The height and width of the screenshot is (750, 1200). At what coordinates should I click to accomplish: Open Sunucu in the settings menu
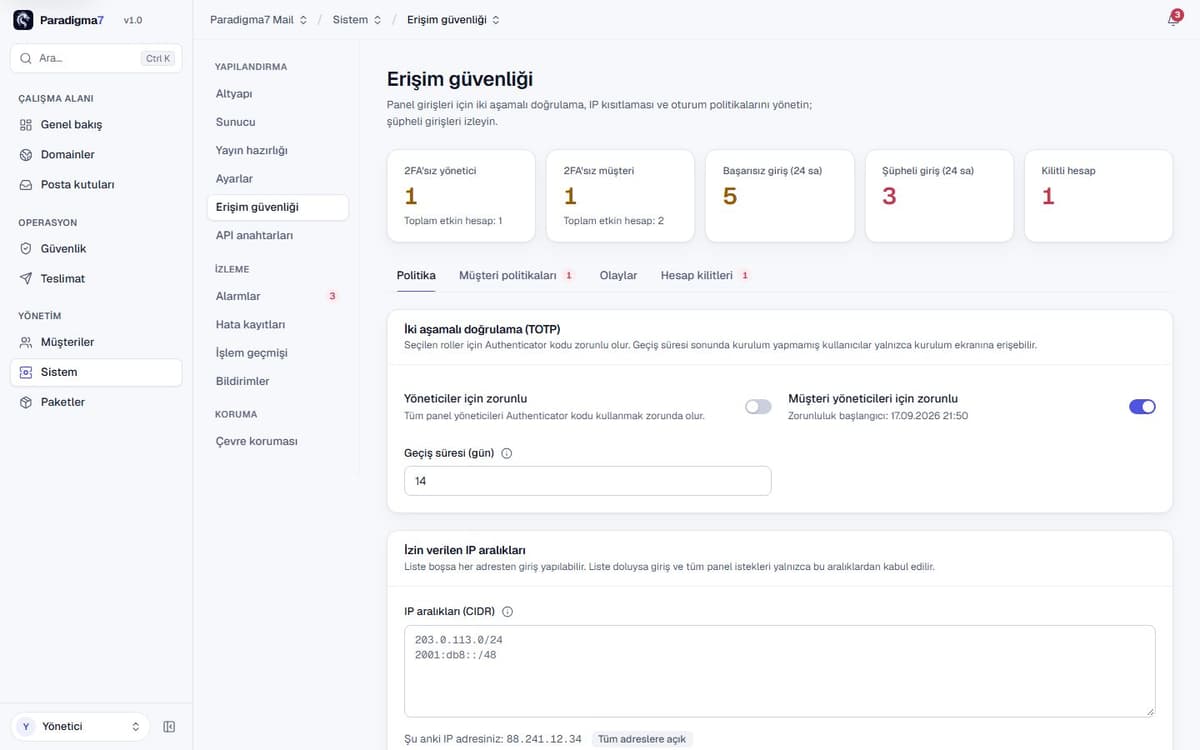278,122
